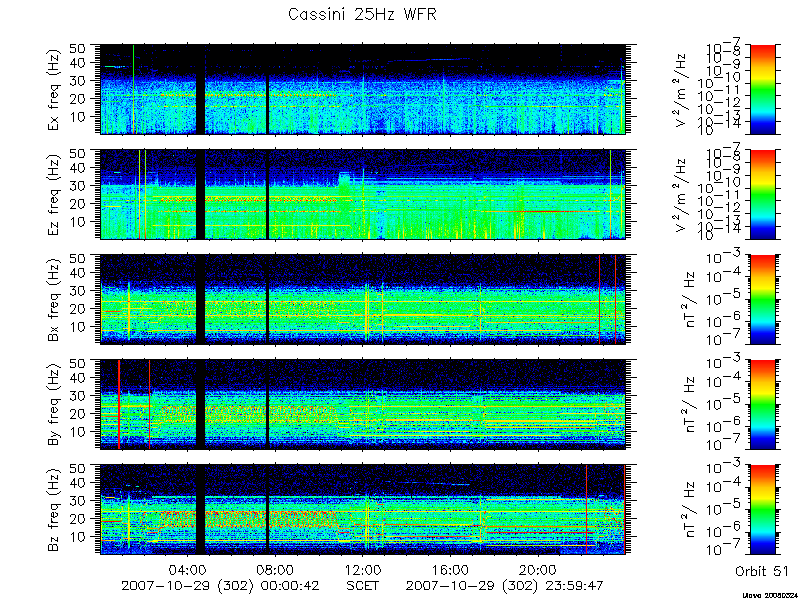
Task: Click the nT²/Hz unit label beside Bz colorbar
Action: 689,510
